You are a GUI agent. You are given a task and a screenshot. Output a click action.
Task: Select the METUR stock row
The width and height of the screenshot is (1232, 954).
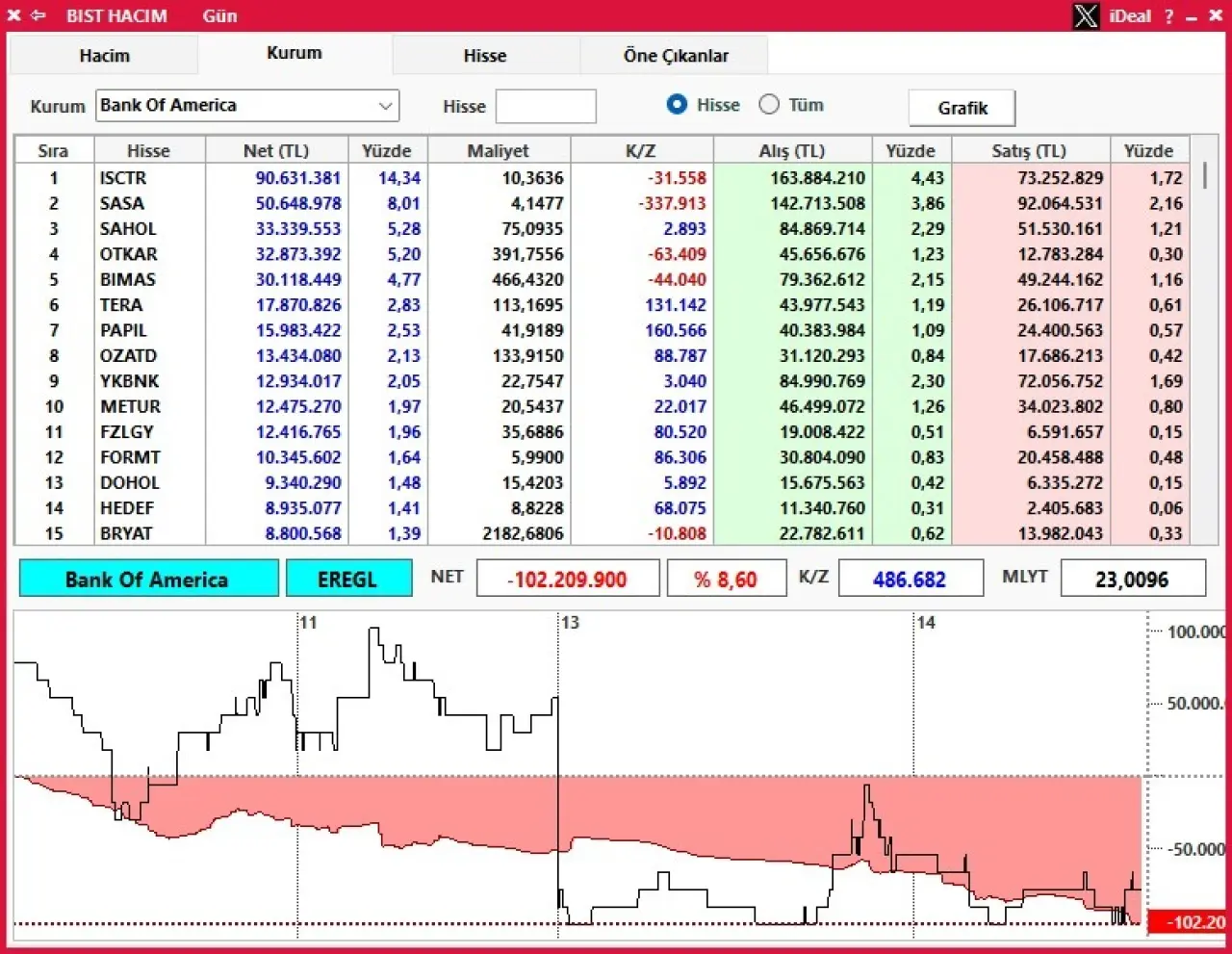pyautogui.click(x=603, y=406)
